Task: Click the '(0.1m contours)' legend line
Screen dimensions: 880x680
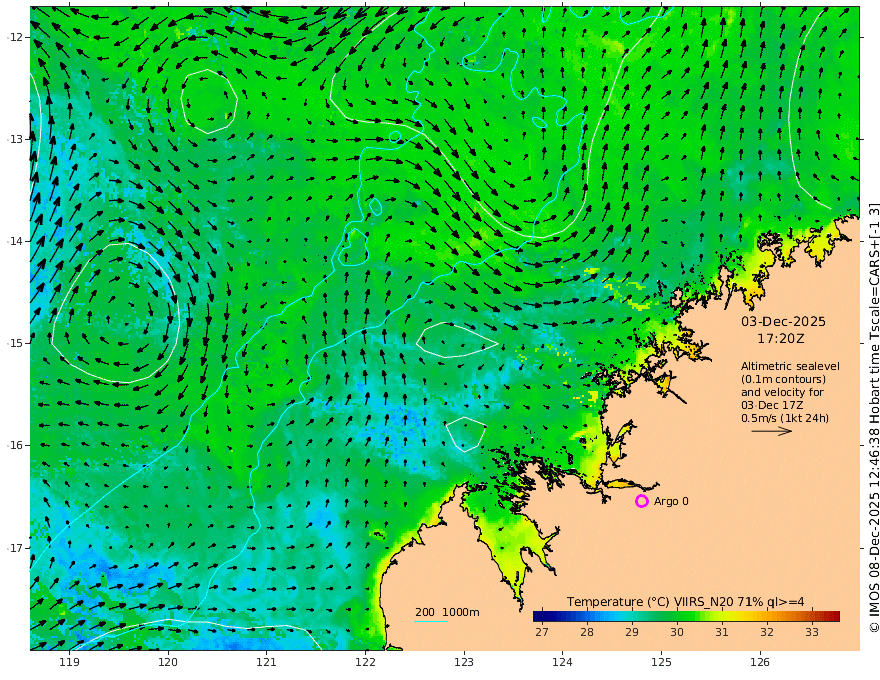Action: (783, 379)
